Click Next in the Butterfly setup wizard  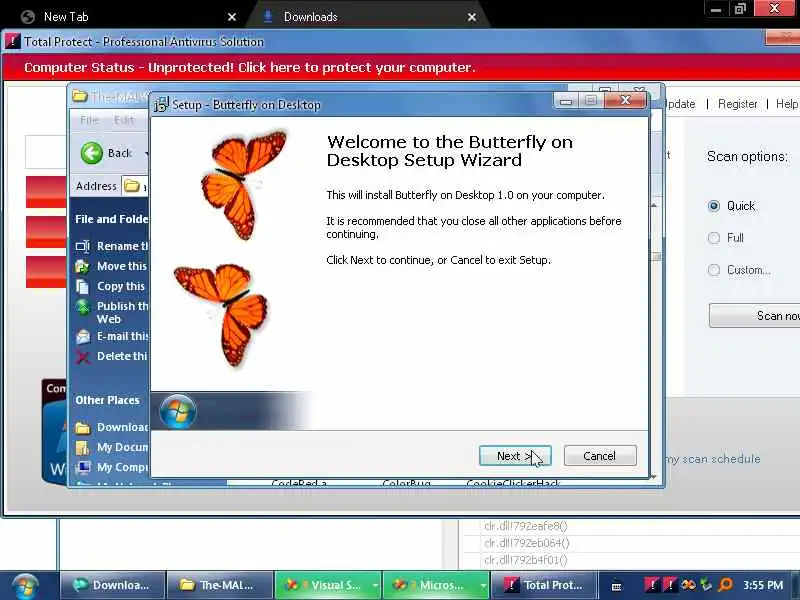[515, 456]
